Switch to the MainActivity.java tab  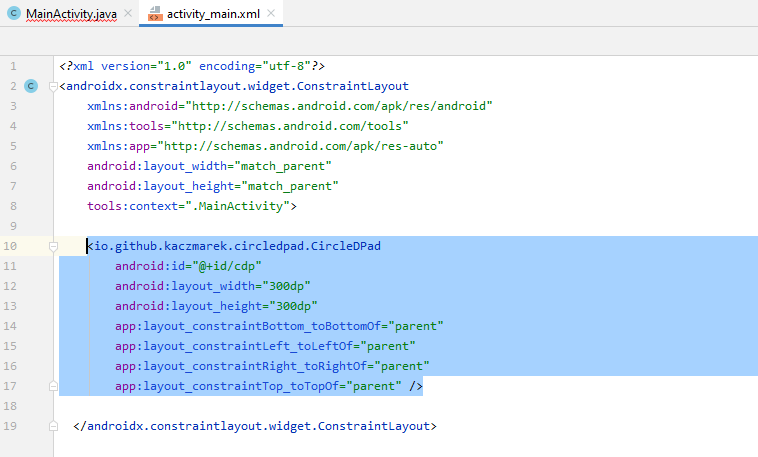pyautogui.click(x=71, y=14)
